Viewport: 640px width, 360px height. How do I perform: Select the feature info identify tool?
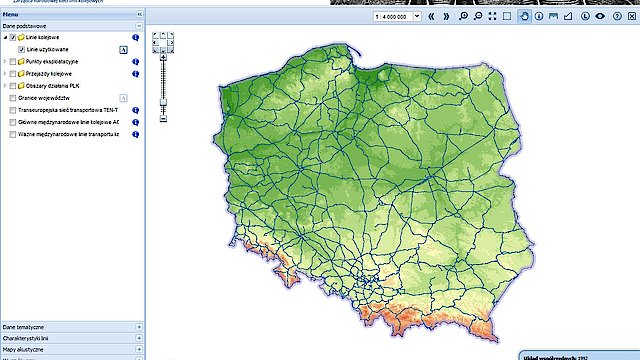point(539,16)
